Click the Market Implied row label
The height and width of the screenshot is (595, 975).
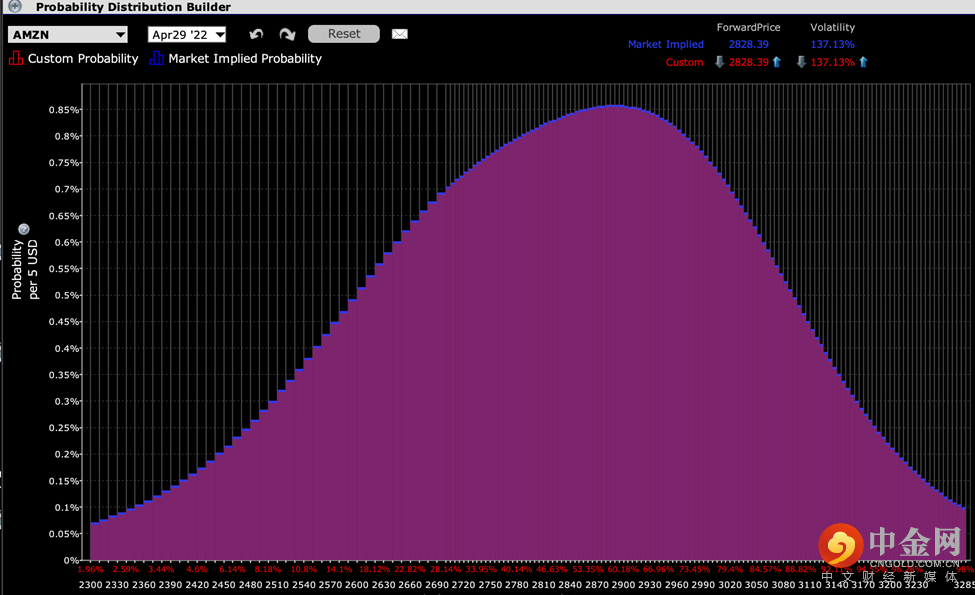665,44
